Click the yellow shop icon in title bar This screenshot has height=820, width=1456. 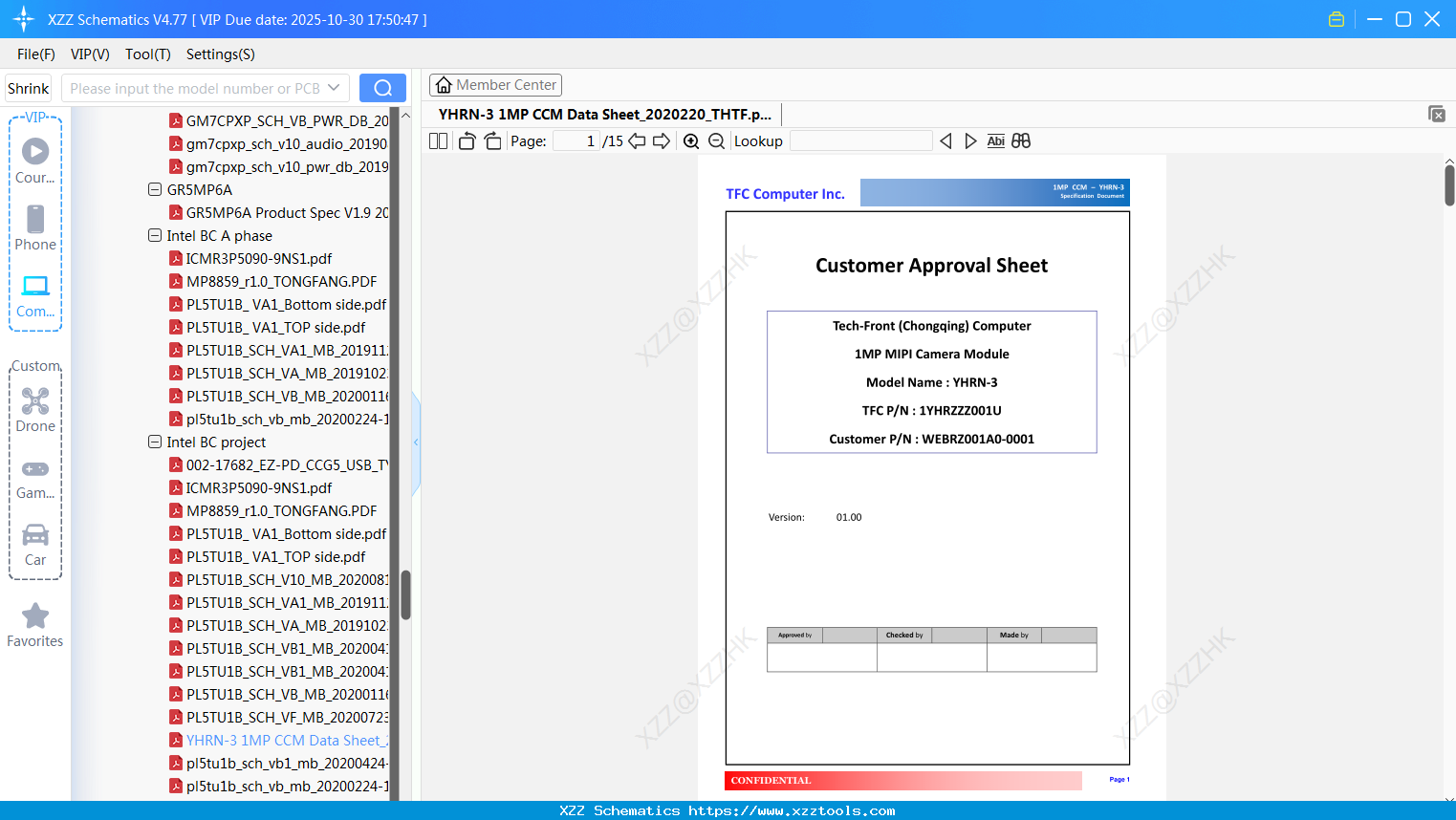1336,19
